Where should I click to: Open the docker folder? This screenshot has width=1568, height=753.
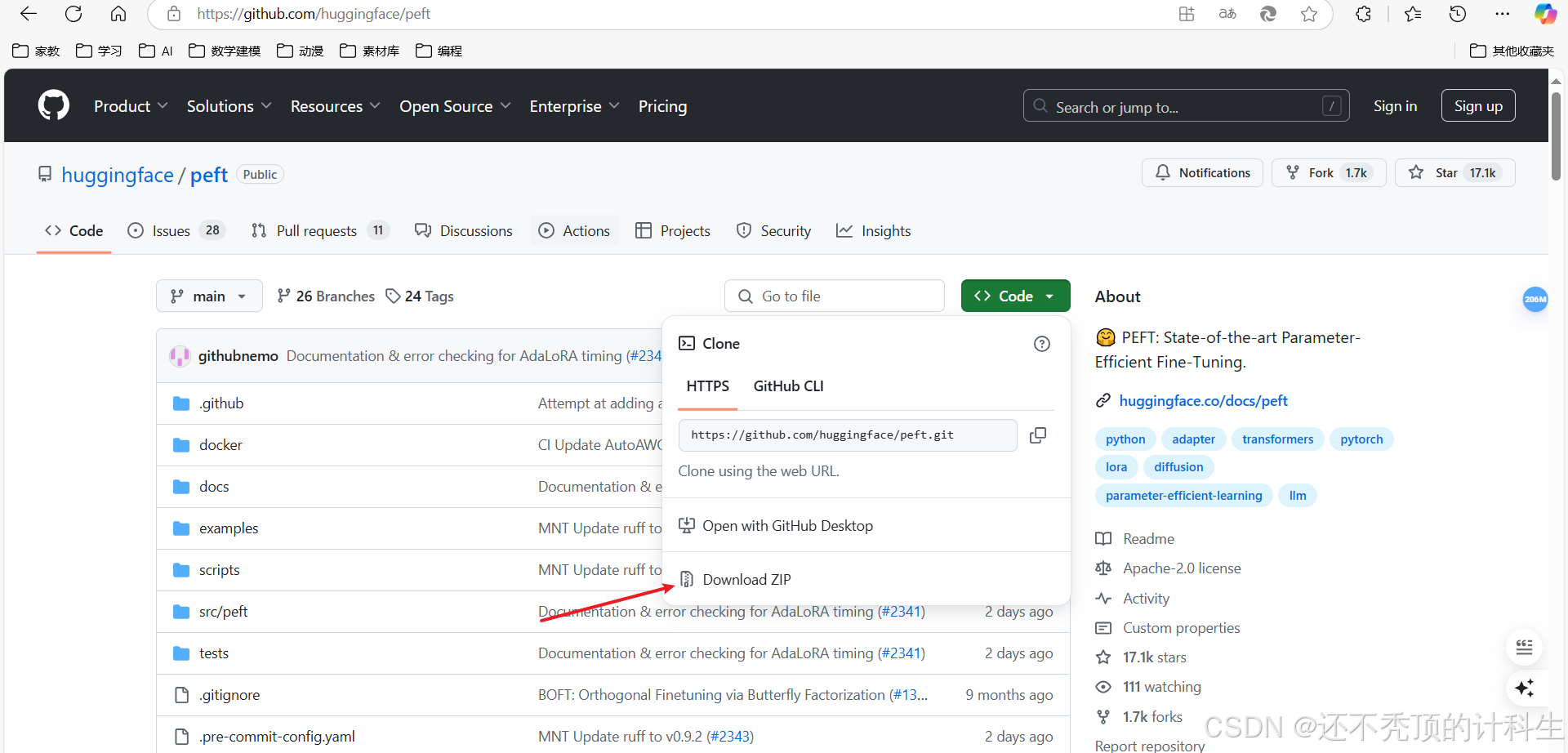pyautogui.click(x=220, y=445)
